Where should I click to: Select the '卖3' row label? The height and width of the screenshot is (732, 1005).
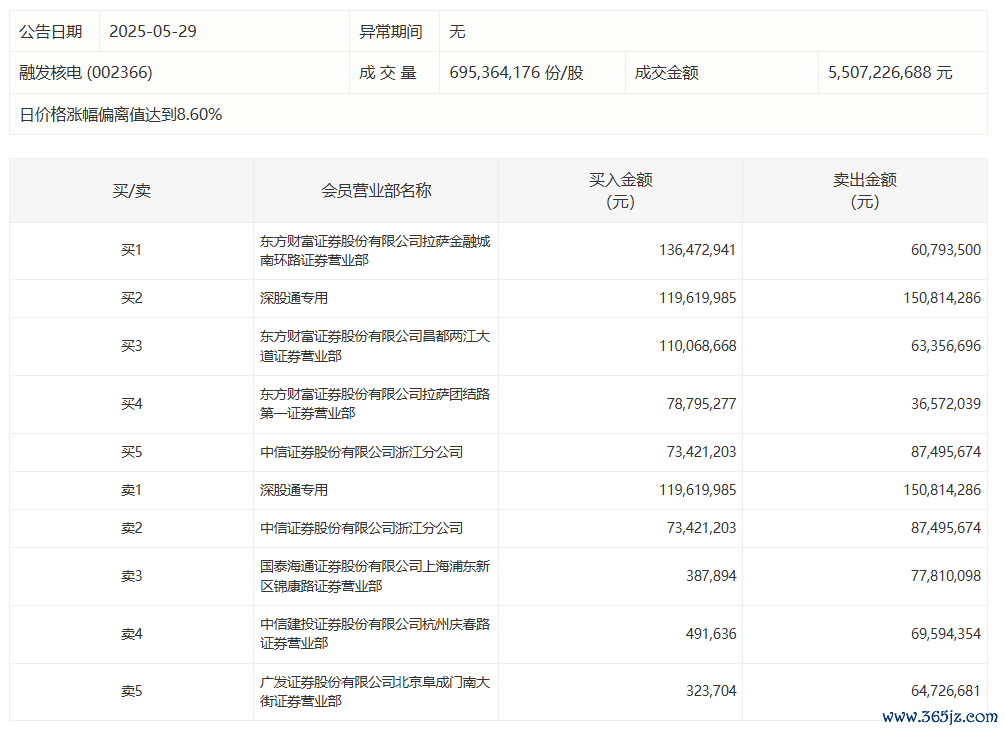coord(131,576)
